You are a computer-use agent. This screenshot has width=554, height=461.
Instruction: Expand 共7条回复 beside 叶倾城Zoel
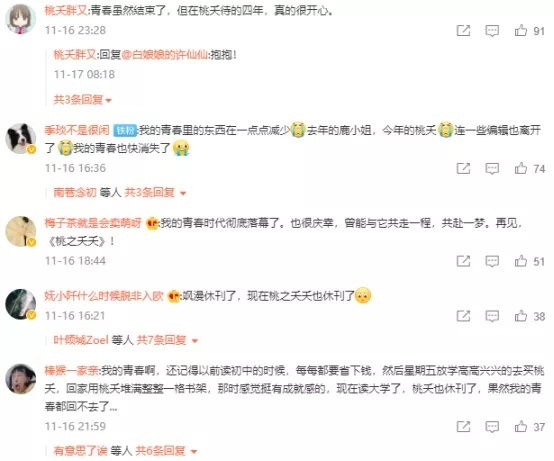coord(167,340)
